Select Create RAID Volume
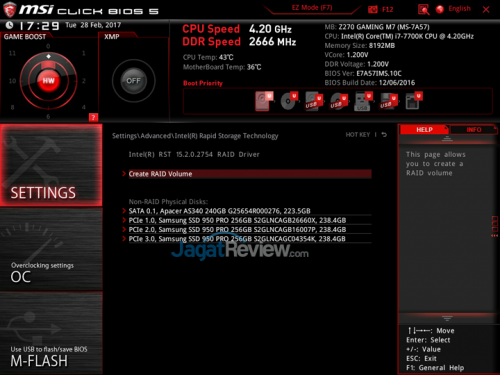This screenshot has height=375, width=500. point(250,174)
